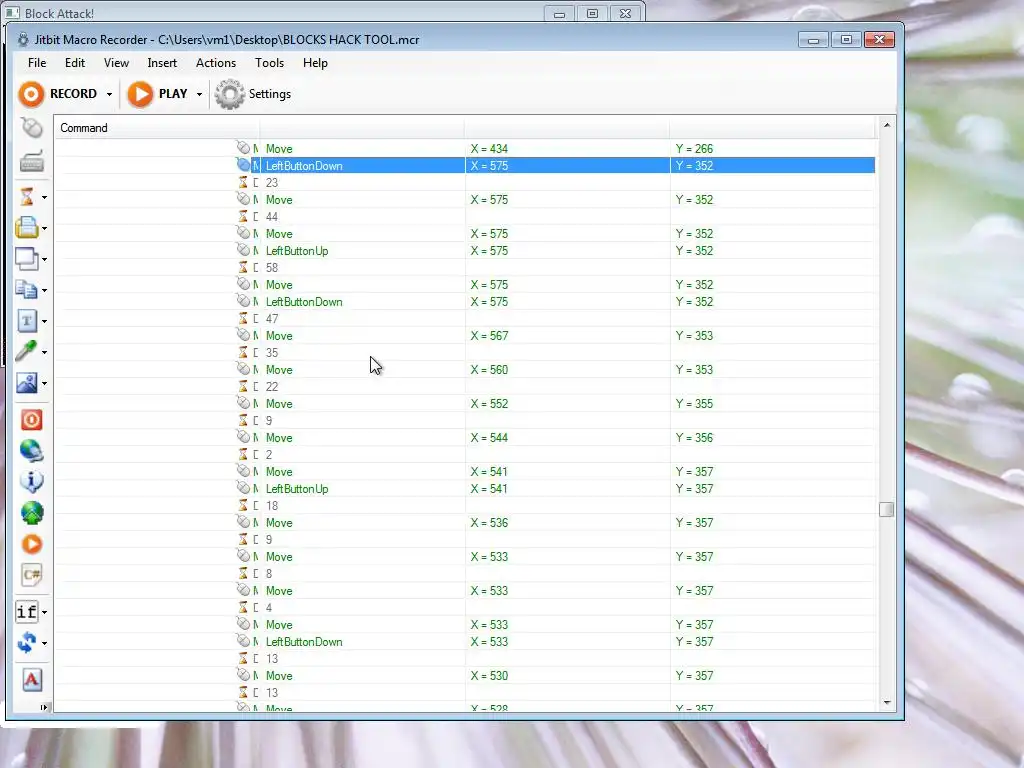Select the Move row with X = 536
This screenshot has height=768, width=1024.
(464, 522)
